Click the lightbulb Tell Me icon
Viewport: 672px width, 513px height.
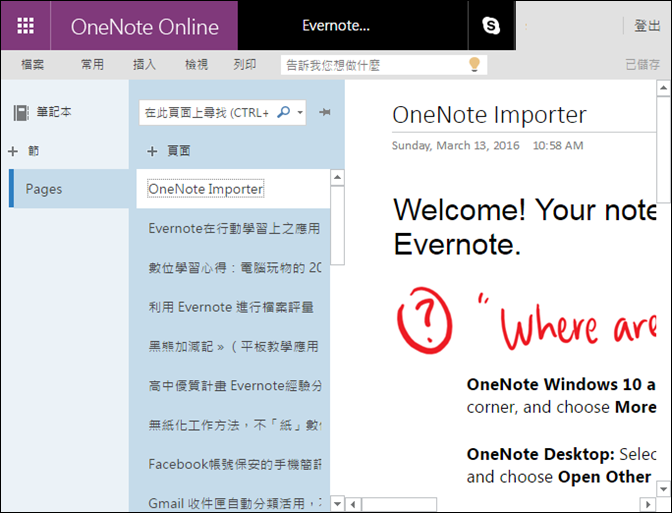474,65
